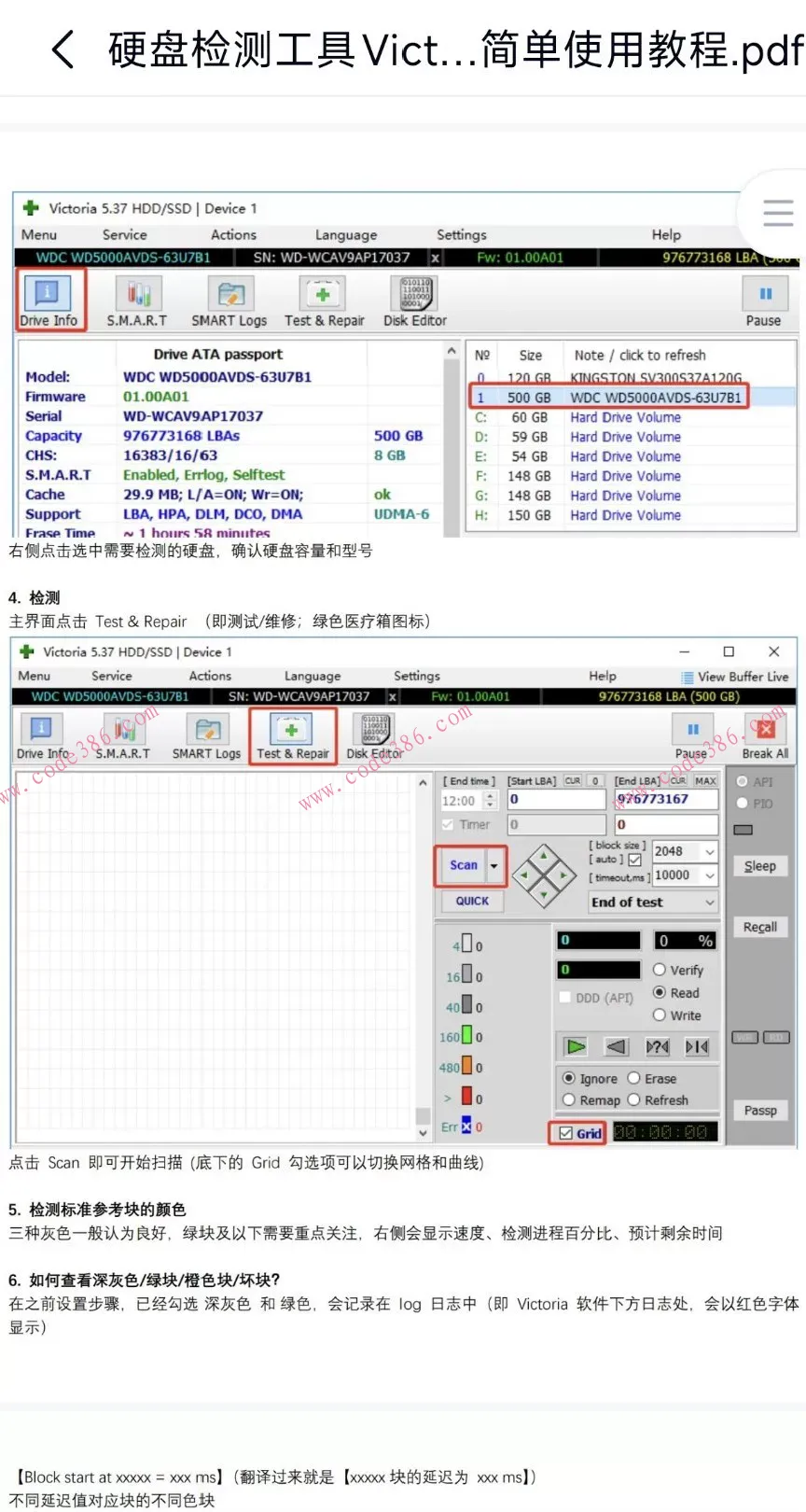The image size is (806, 1512).
Task: Click the rewind arrow beside play button
Action: pyautogui.click(x=616, y=1046)
